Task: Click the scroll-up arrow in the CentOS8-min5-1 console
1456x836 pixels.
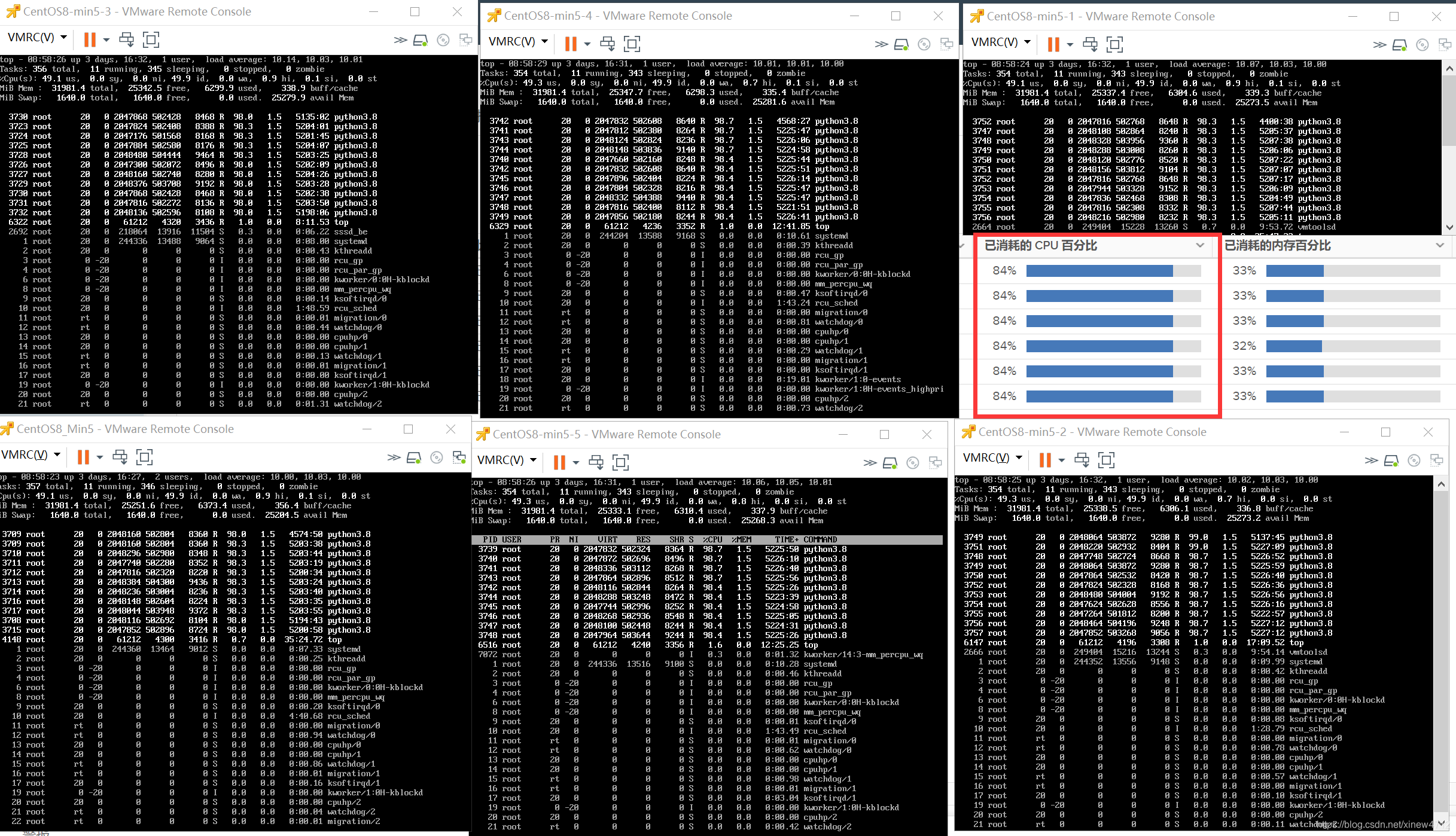Action: (x=1449, y=68)
